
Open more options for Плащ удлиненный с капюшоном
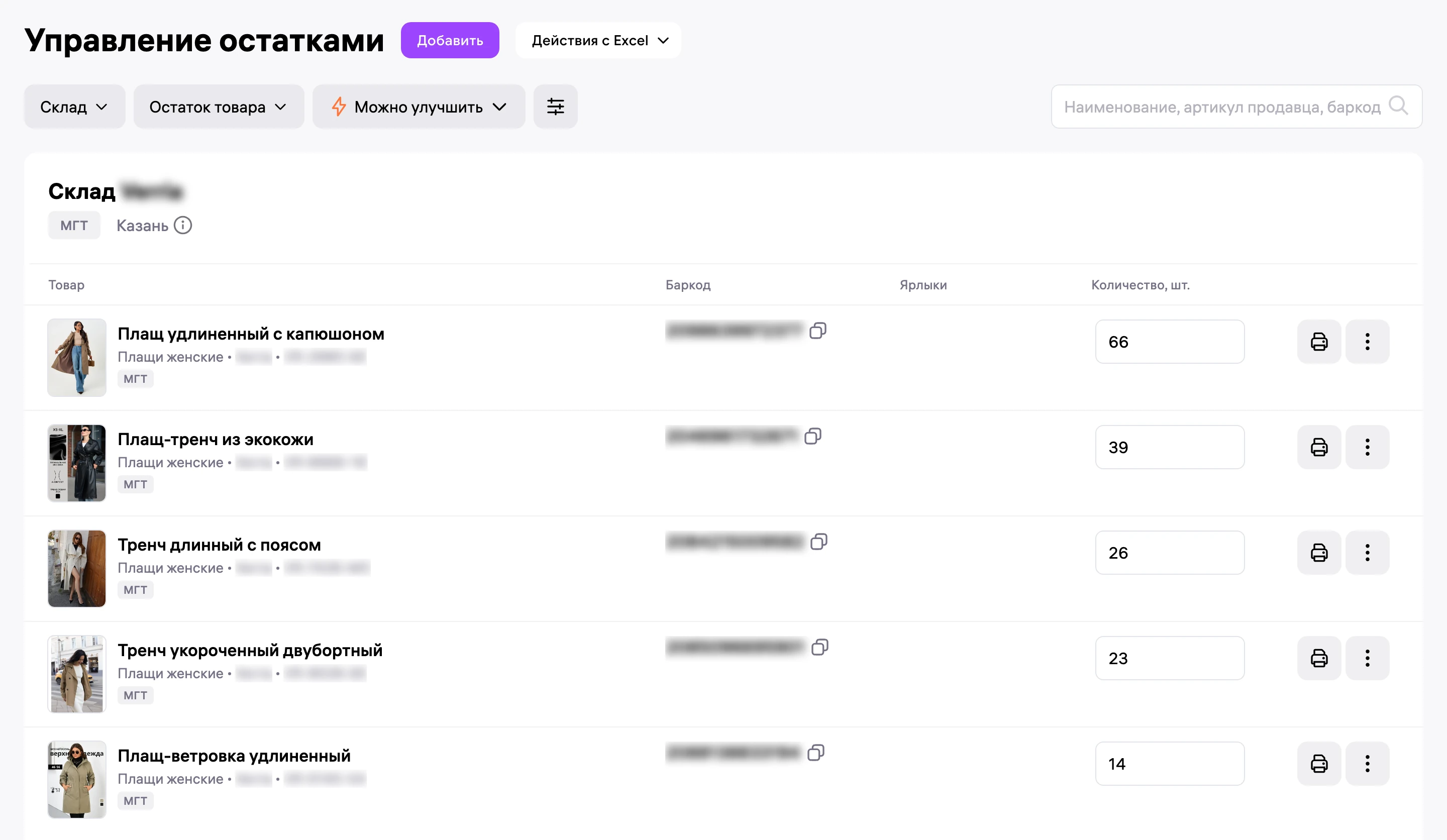tap(1367, 342)
